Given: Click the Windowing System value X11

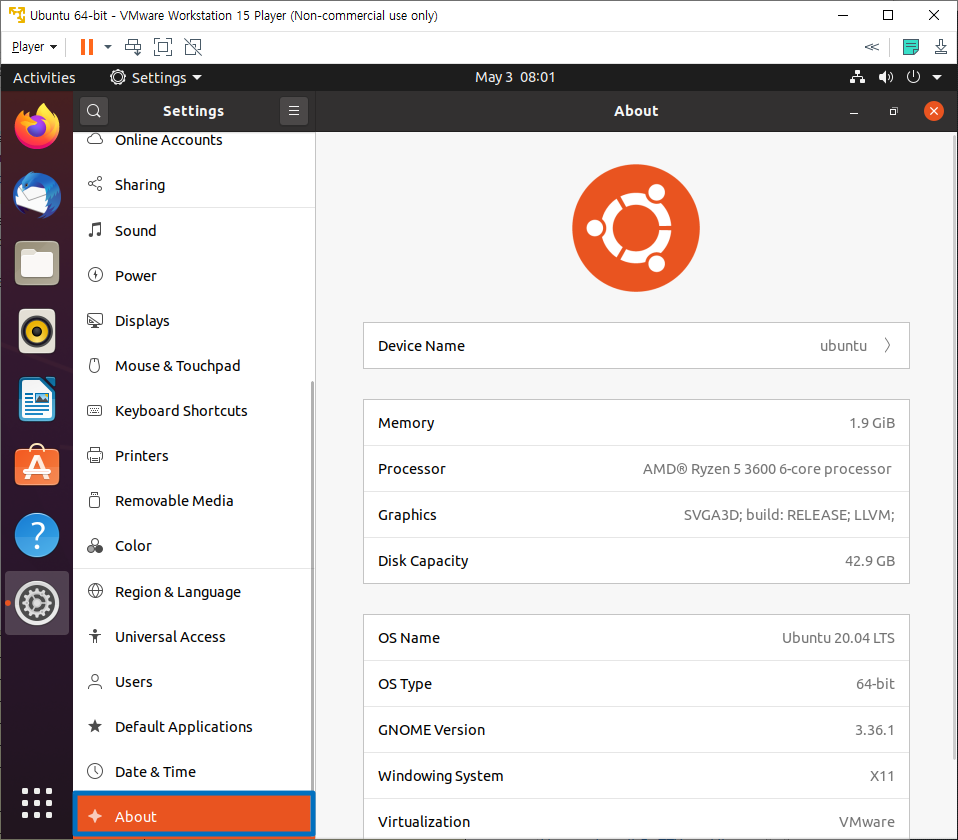Looking at the screenshot, I should pyautogui.click(x=882, y=776).
